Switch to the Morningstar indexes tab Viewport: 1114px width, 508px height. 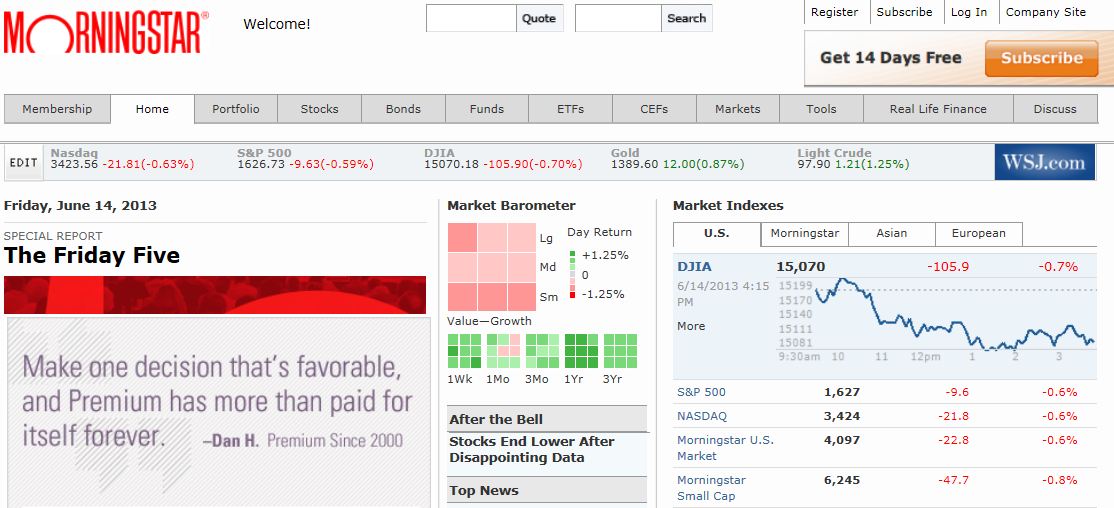point(804,234)
